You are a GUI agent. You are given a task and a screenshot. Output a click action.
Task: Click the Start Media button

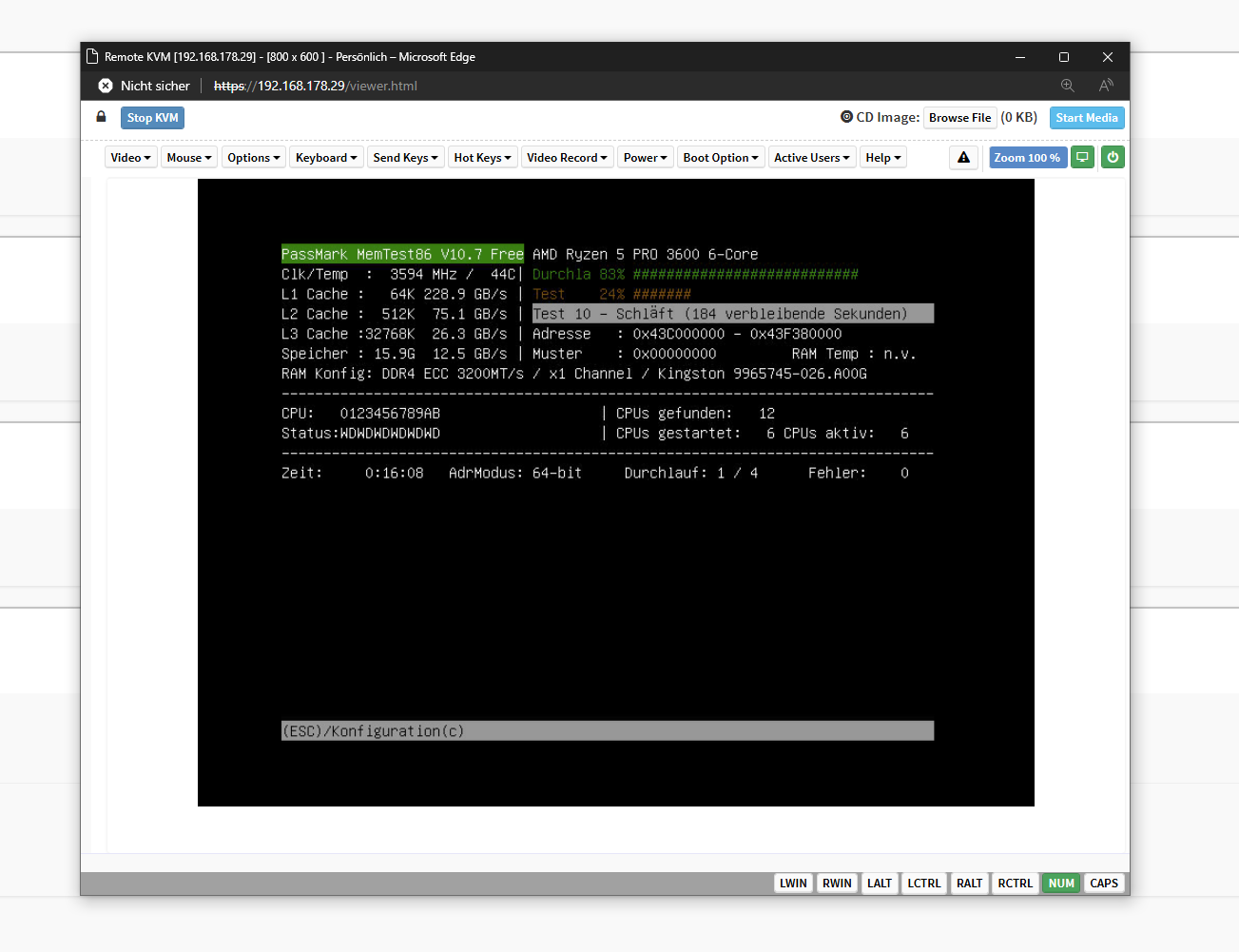(1087, 118)
